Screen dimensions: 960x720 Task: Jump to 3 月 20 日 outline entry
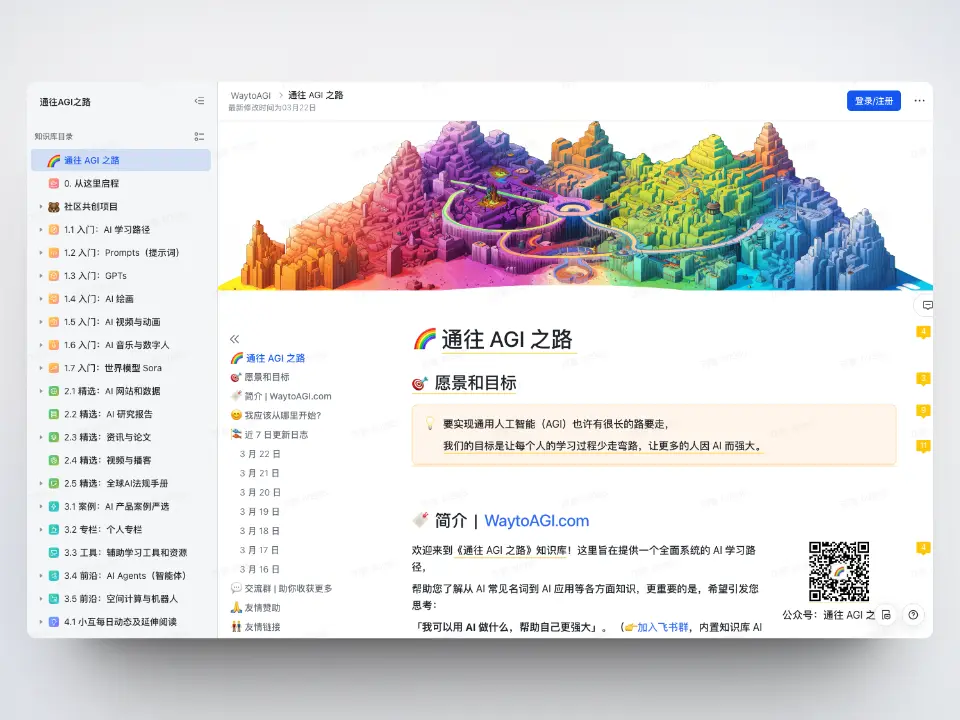click(x=260, y=492)
